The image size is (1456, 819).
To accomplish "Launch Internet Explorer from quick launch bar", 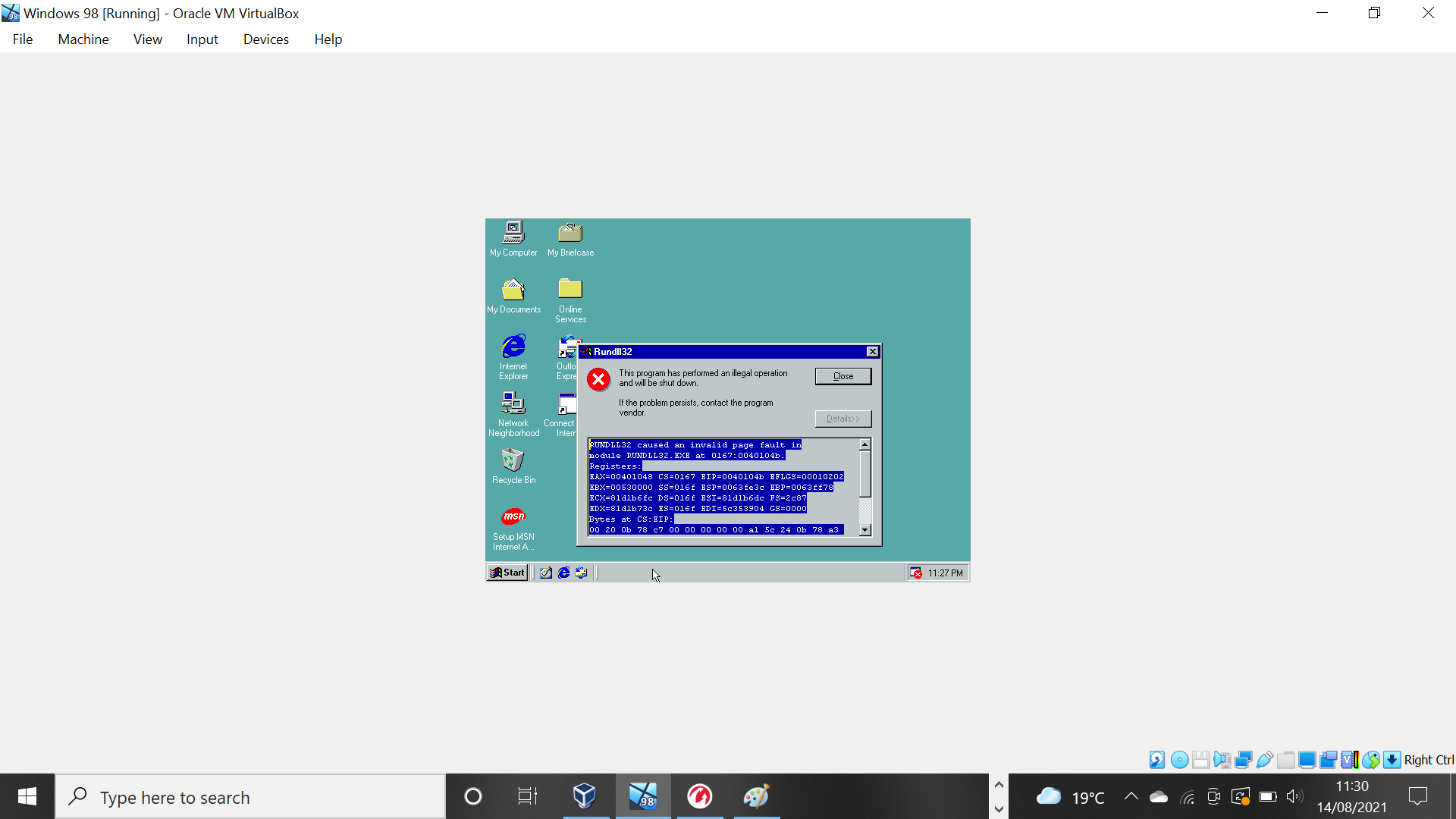I will click(563, 573).
